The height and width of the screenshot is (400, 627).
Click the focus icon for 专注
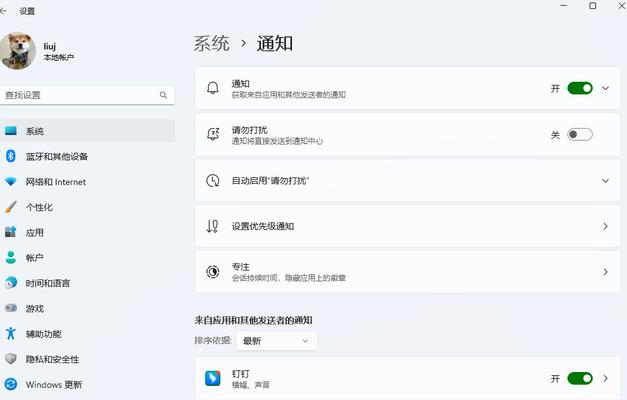point(213,272)
